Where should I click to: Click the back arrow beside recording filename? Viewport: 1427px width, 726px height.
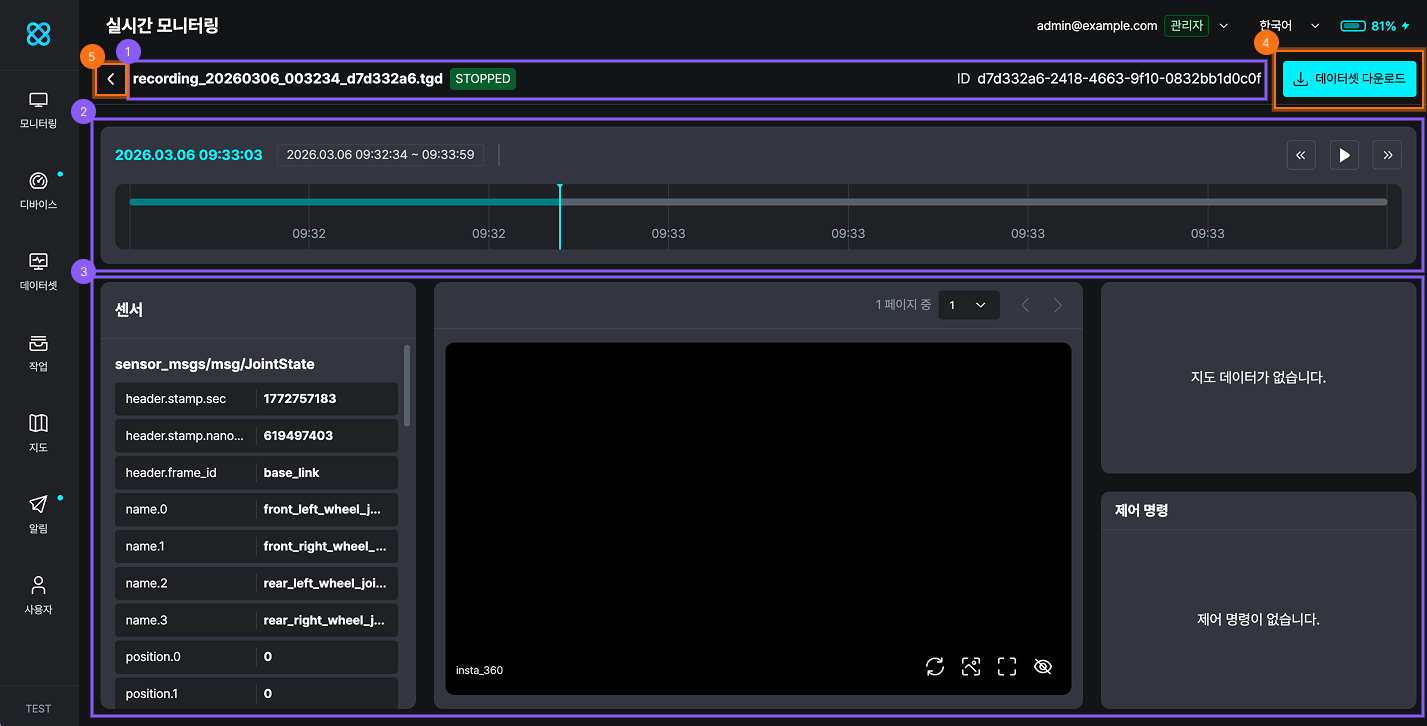click(111, 79)
